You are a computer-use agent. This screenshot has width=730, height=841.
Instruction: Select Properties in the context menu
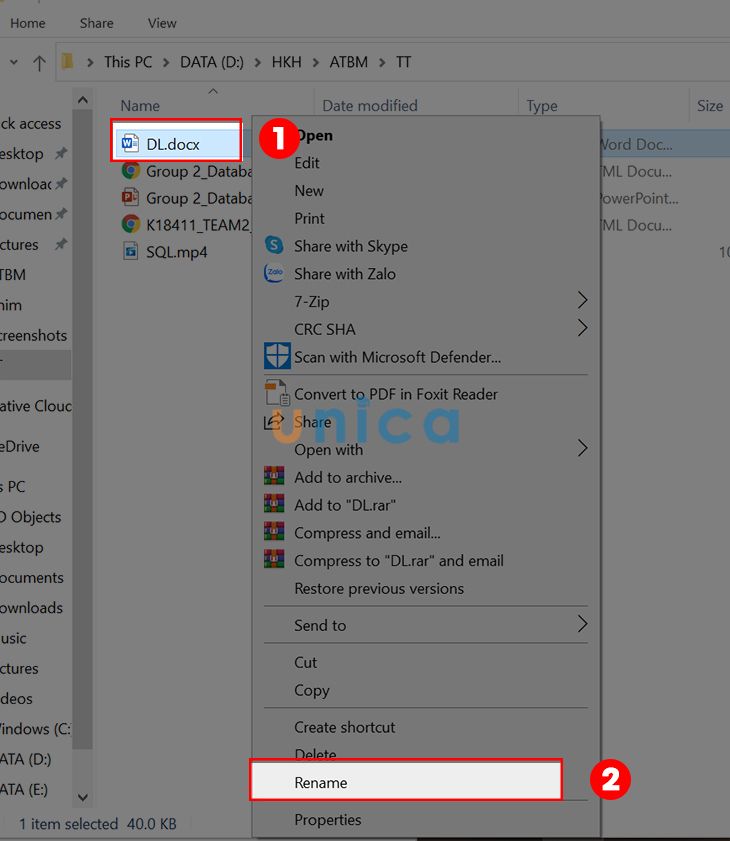(x=426, y=820)
